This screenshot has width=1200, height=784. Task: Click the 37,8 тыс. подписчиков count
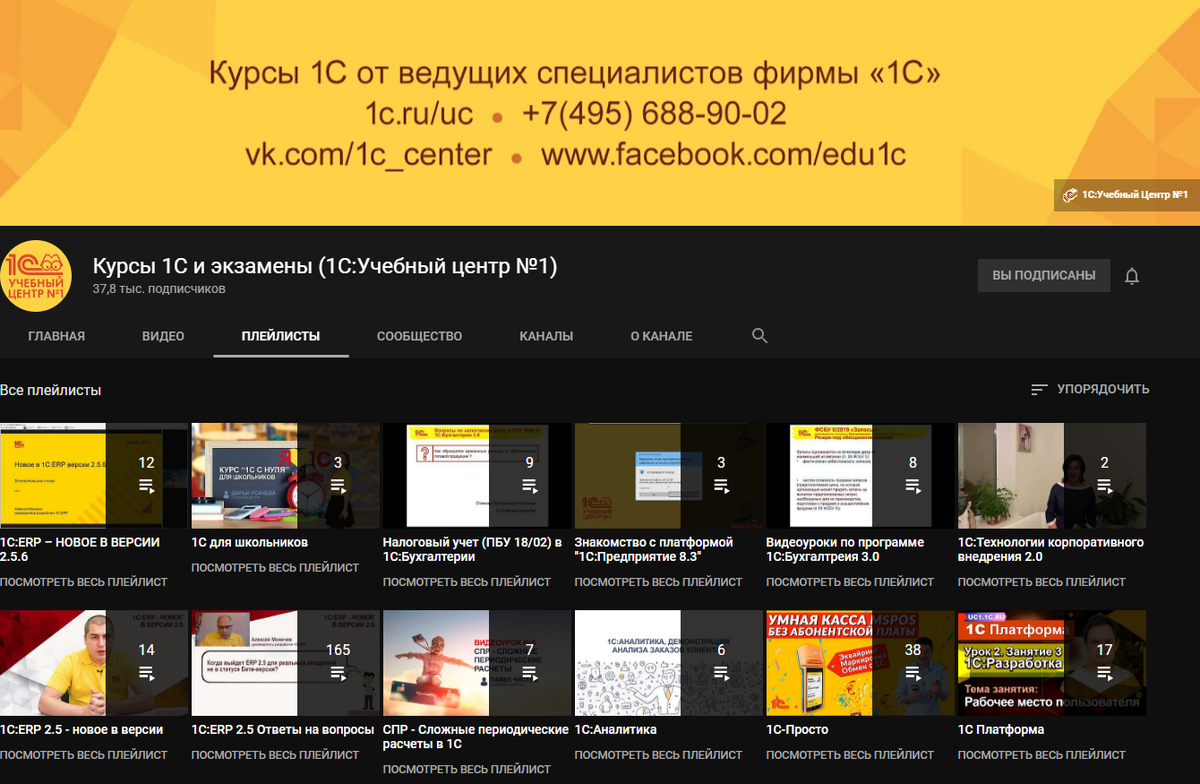pos(159,289)
